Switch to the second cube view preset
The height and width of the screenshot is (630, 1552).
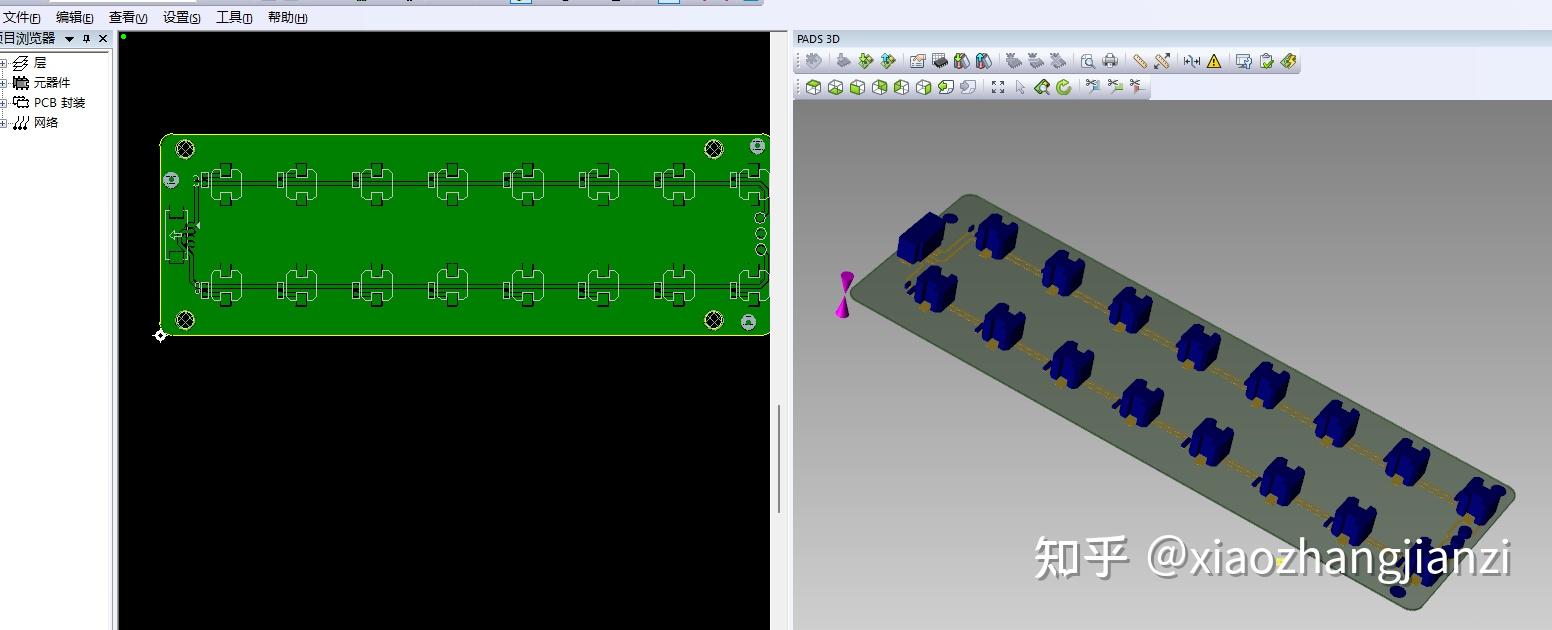tap(835, 87)
